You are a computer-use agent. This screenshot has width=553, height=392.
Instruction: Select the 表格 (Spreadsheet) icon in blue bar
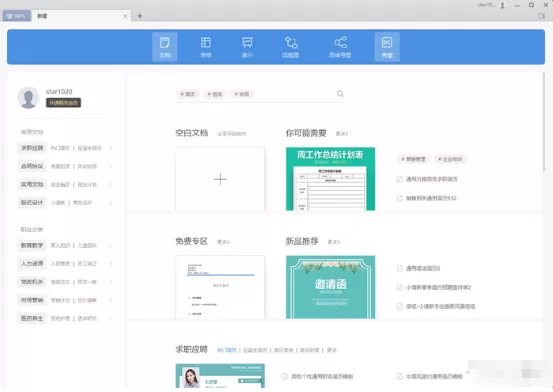[x=206, y=47]
